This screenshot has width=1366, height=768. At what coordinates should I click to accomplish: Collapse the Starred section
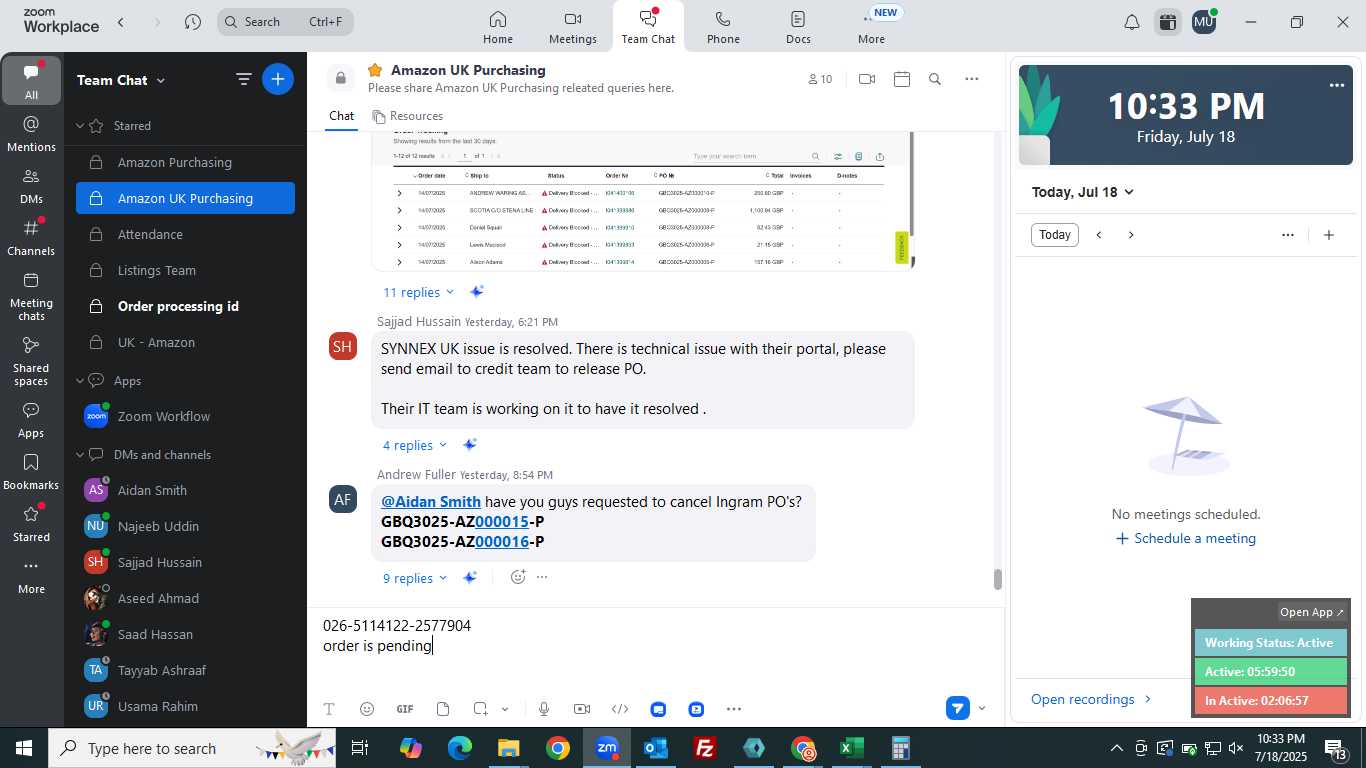tap(81, 126)
